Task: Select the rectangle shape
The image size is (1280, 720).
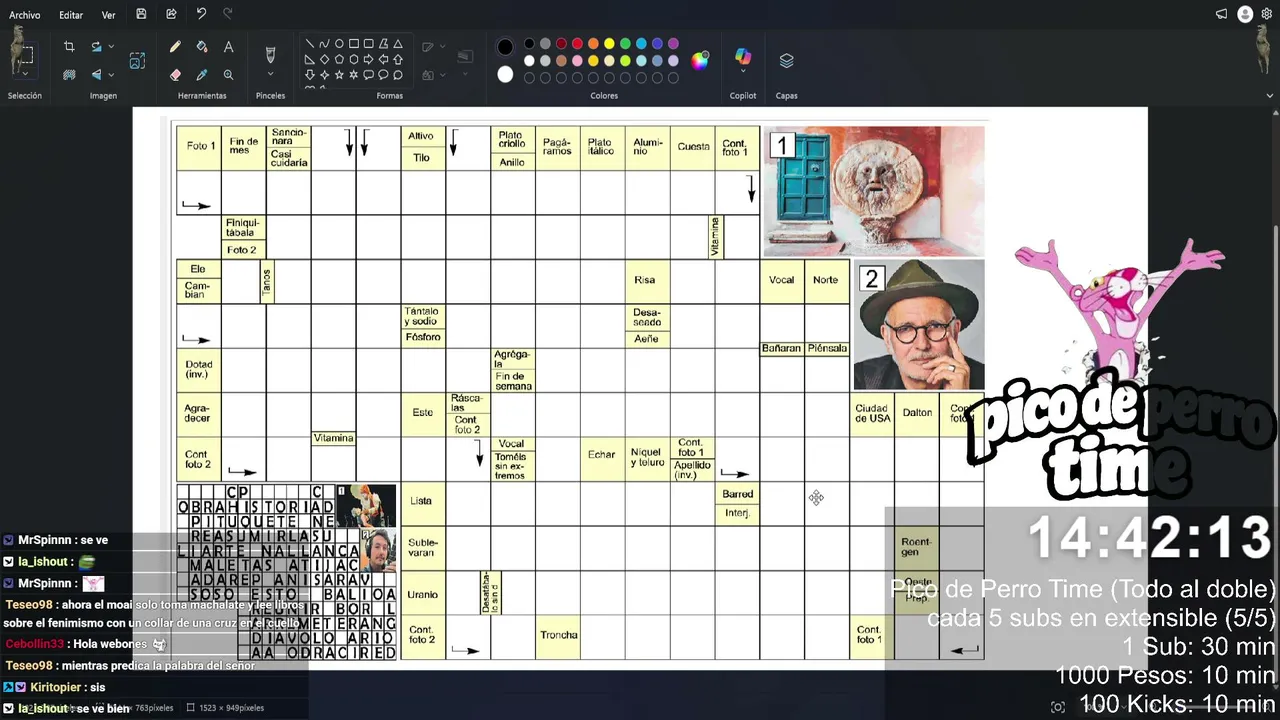Action: (x=354, y=44)
